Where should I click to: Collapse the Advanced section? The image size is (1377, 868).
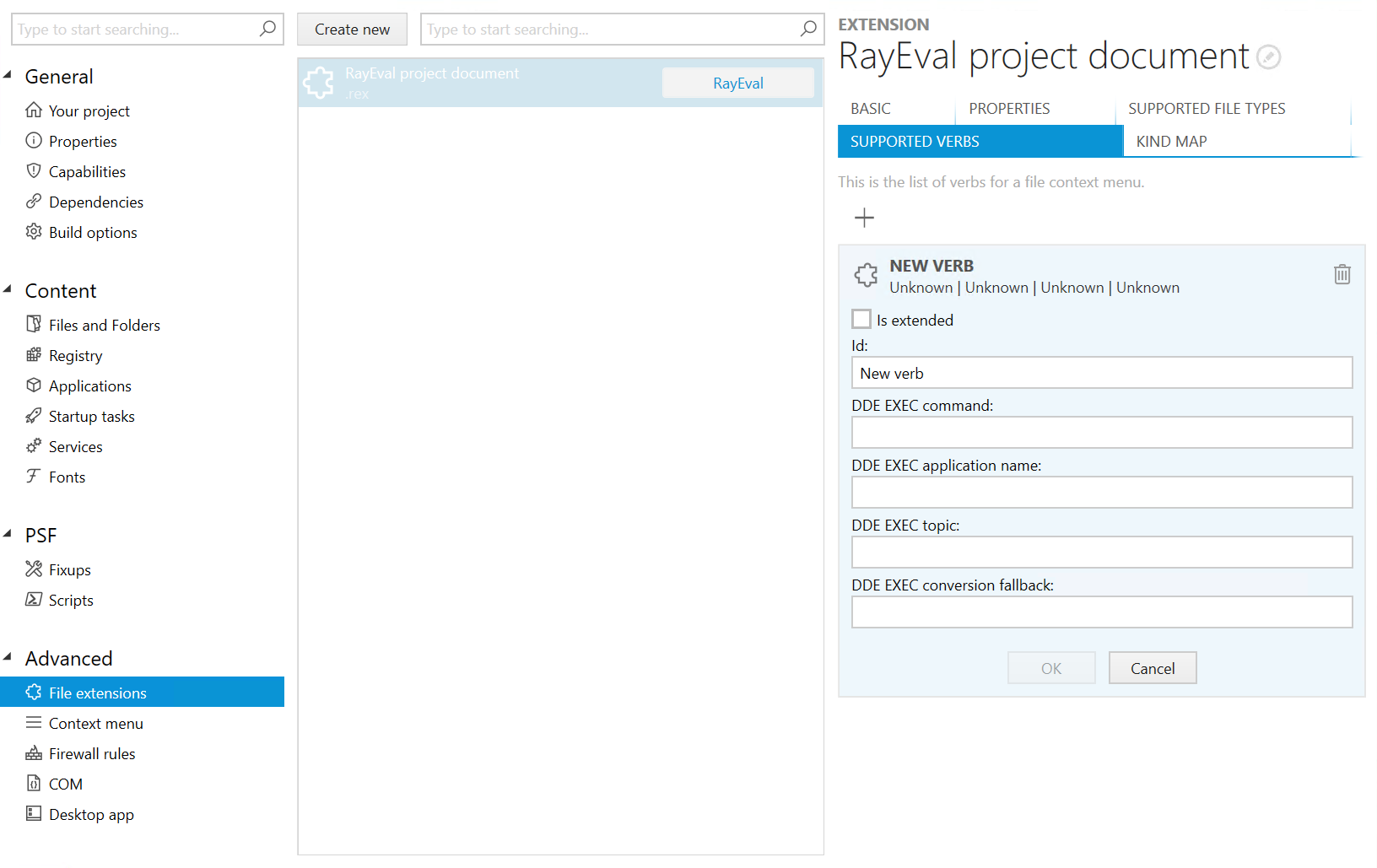tap(8, 658)
